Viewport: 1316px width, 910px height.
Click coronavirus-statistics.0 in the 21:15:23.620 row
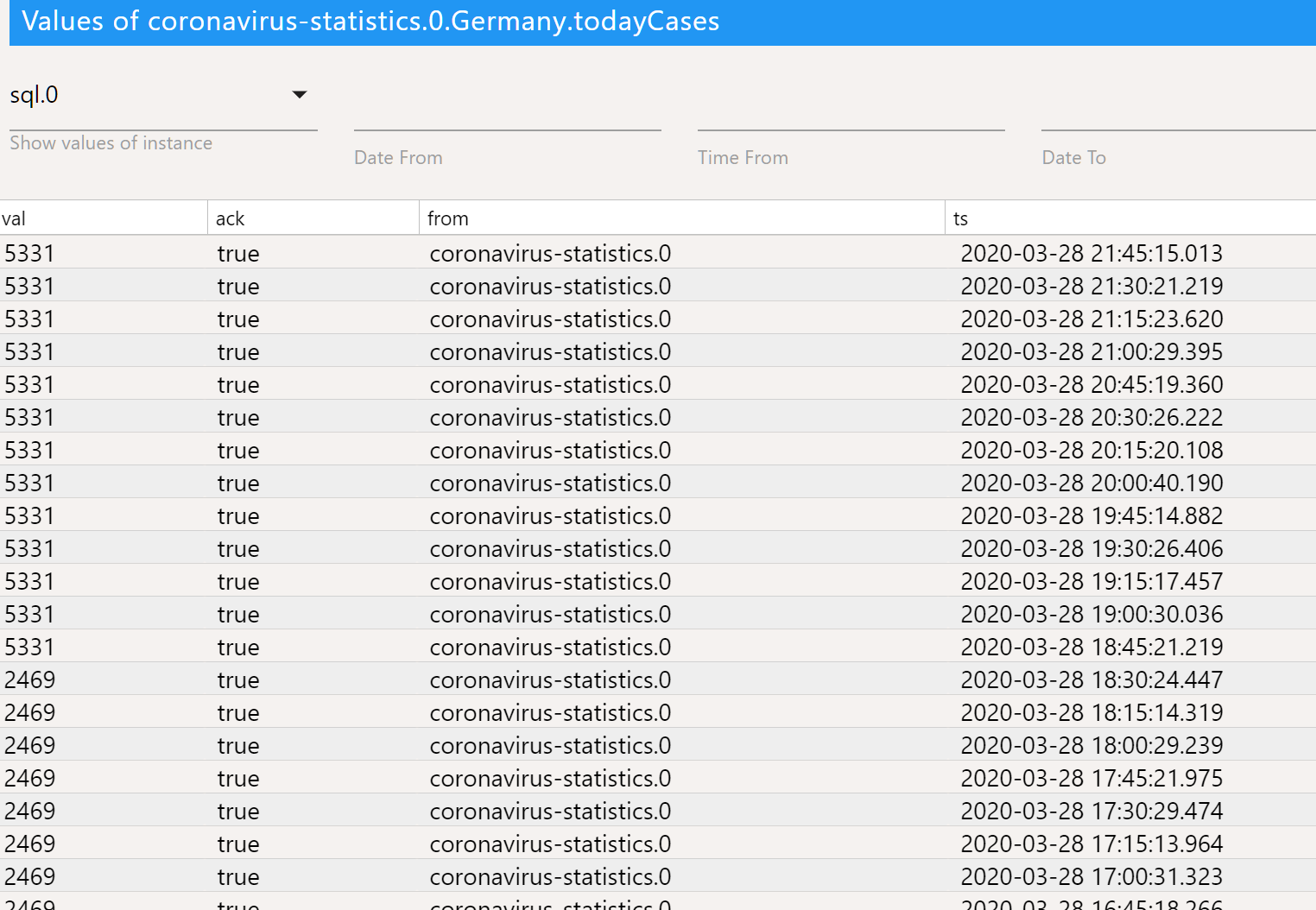click(550, 319)
